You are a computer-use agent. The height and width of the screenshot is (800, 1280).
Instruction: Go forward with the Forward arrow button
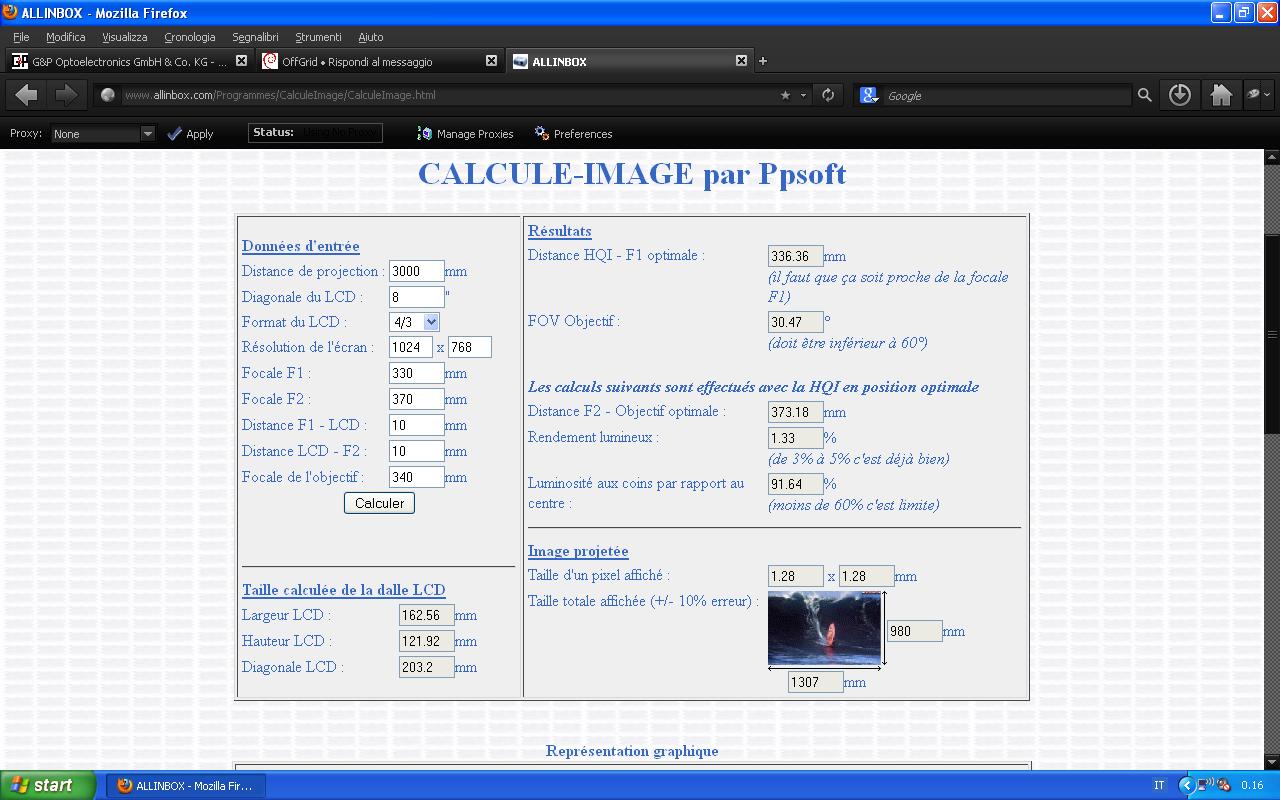click(66, 95)
